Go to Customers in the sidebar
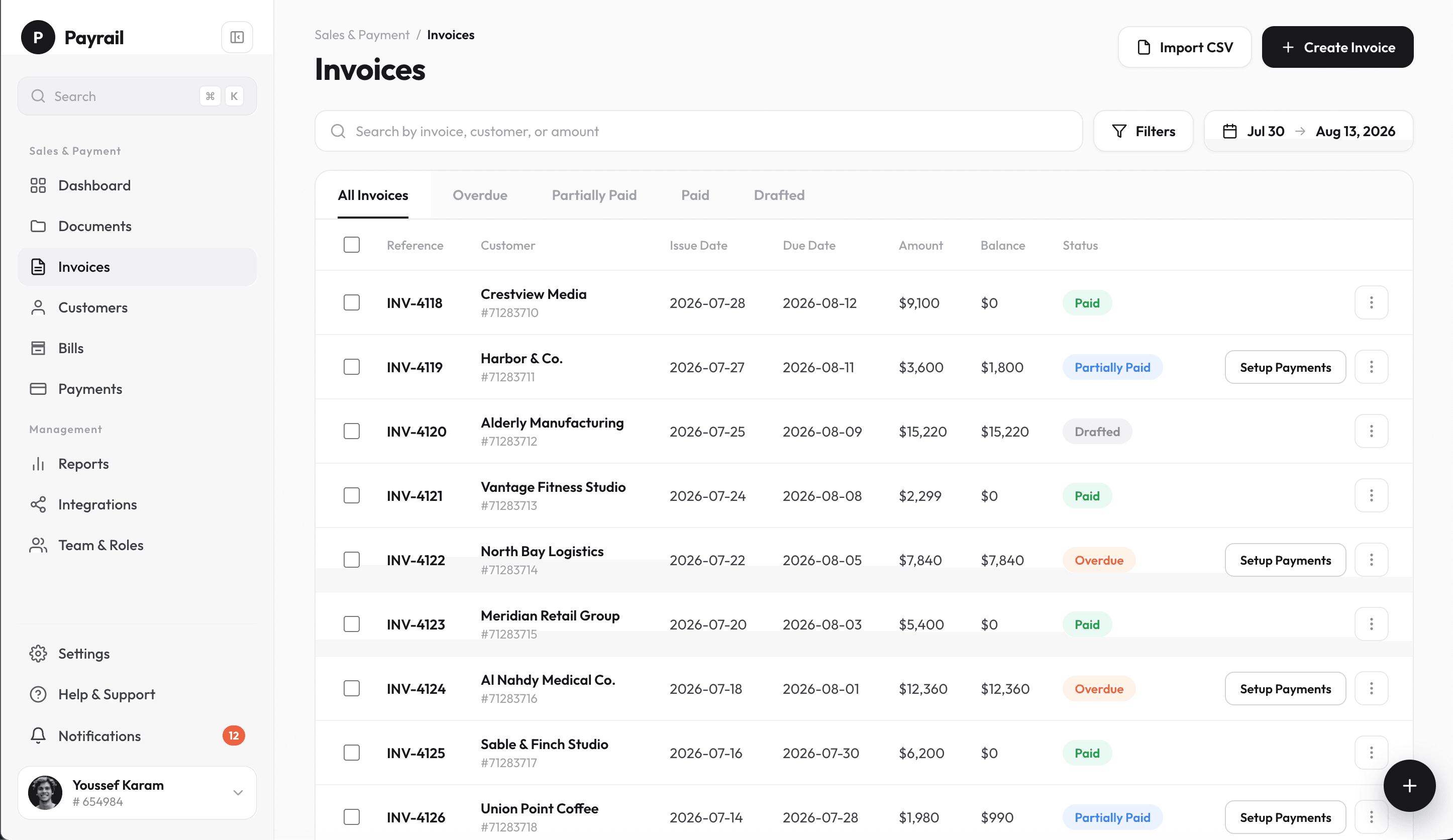 pos(137,307)
